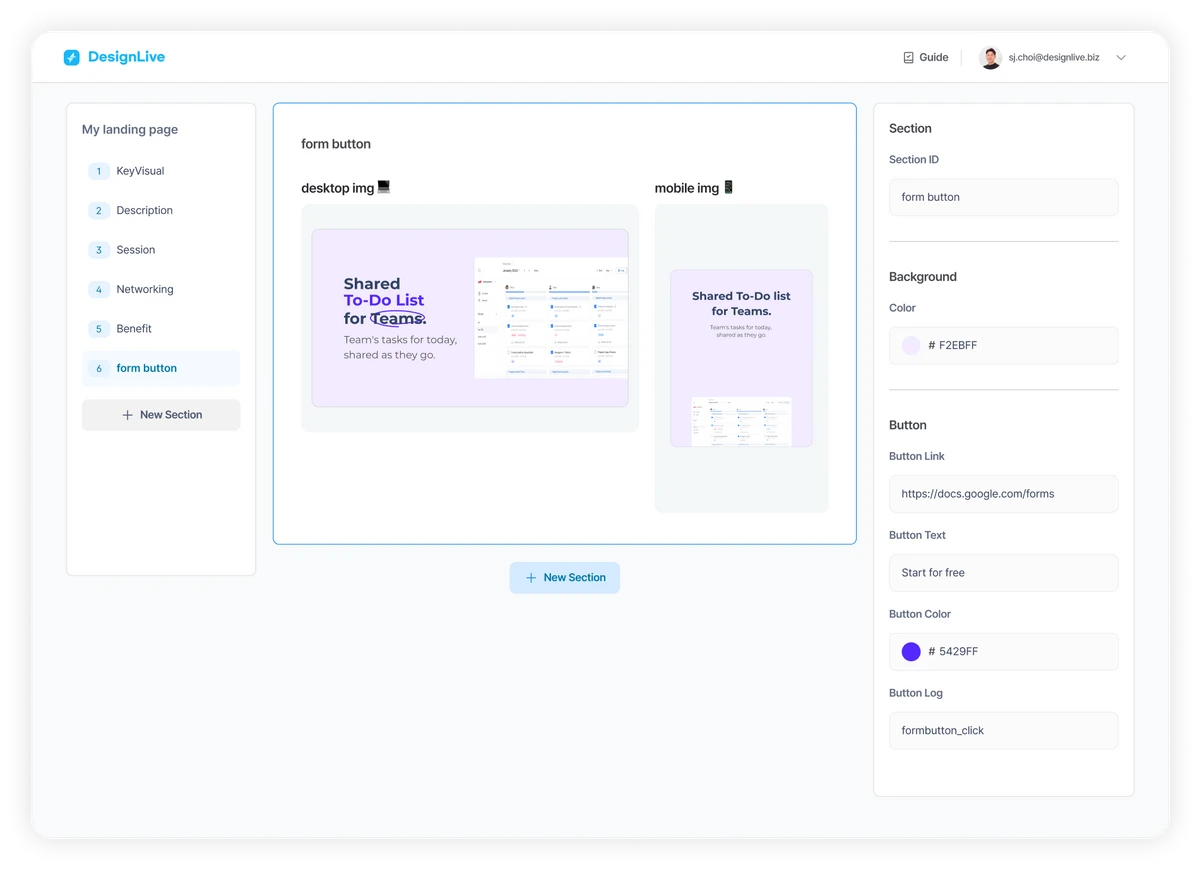The image size is (1200, 869).
Task: Click the 'form button' canvas title
Action: [336, 144]
